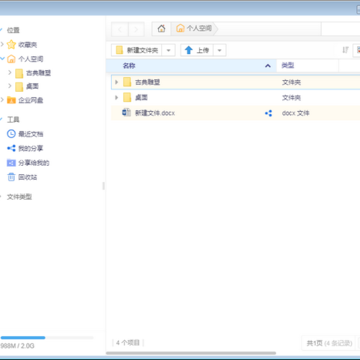Open 回收站 via its trash can icon
Screen dimensions: 360x360
coord(11,177)
